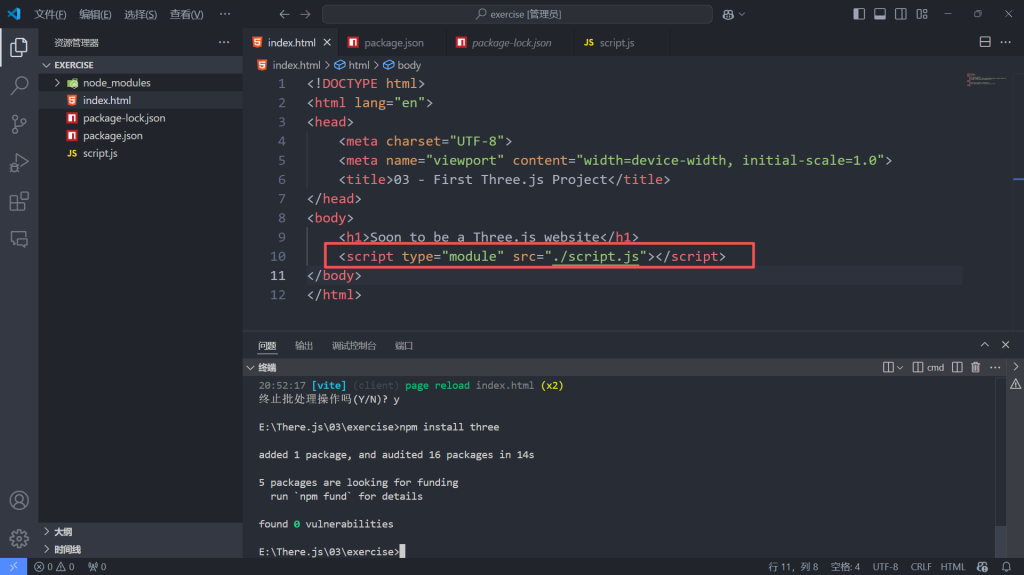Open the Search view in activity bar

click(x=18, y=86)
